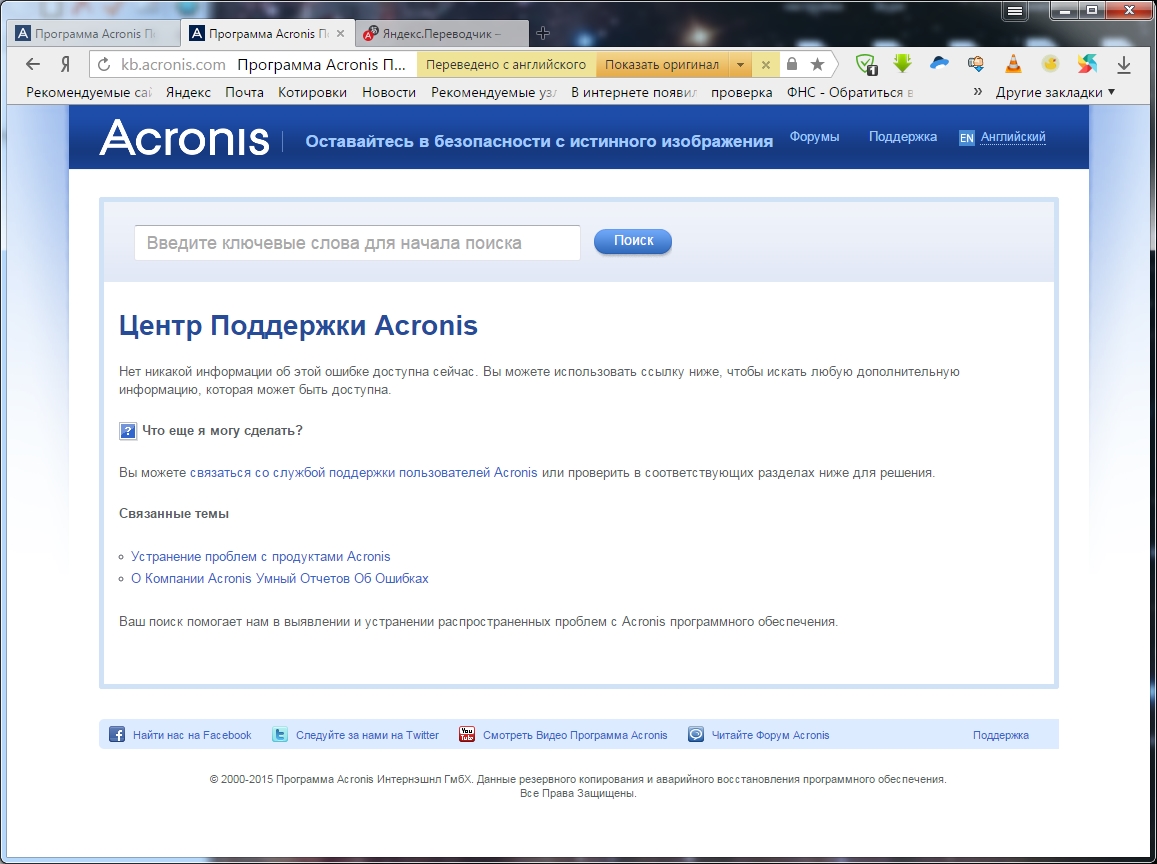This screenshot has width=1157, height=864.
Task: Open the browser downloads arrow icon
Action: (x=1124, y=65)
